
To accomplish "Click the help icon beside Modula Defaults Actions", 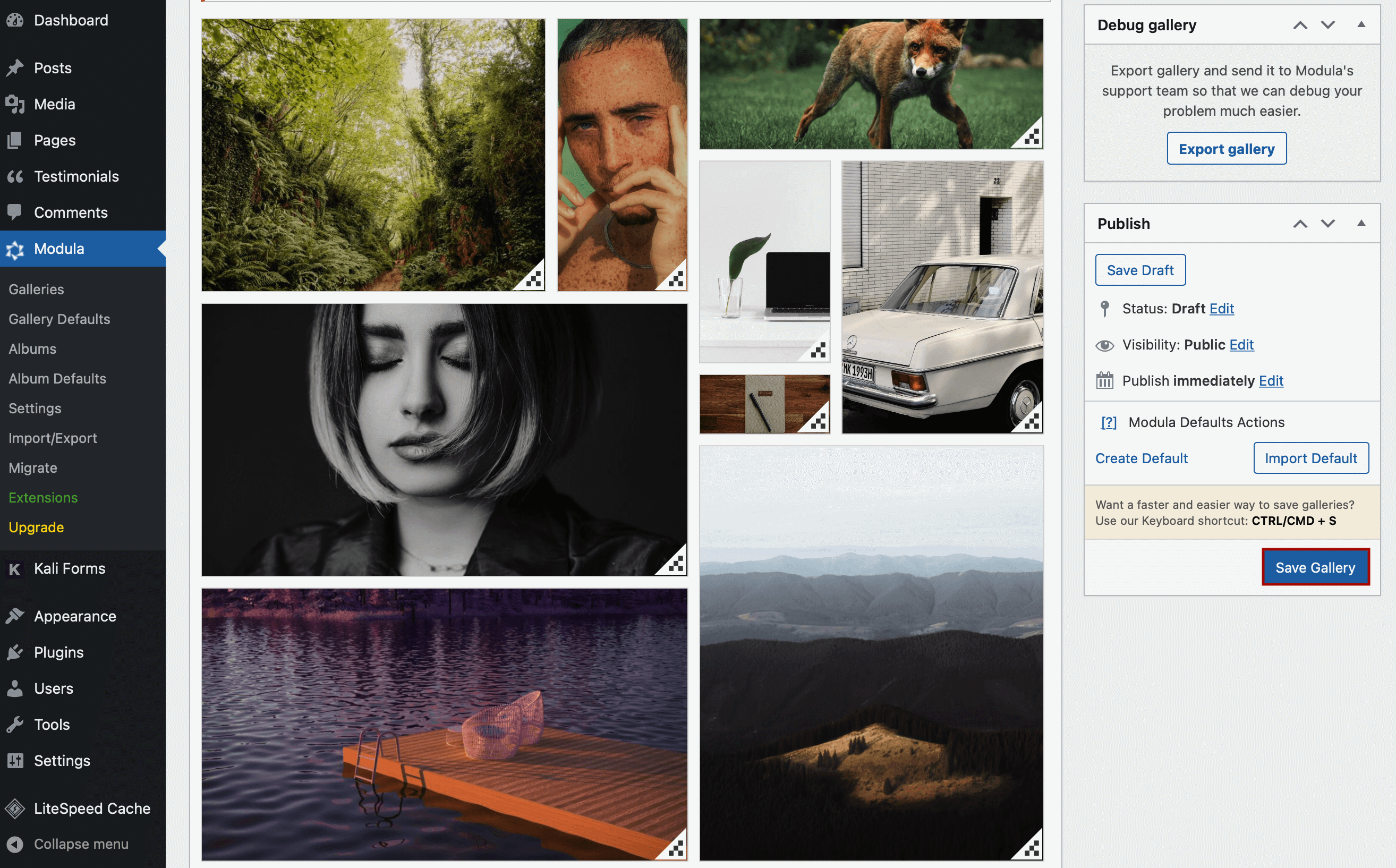I will click(1108, 422).
